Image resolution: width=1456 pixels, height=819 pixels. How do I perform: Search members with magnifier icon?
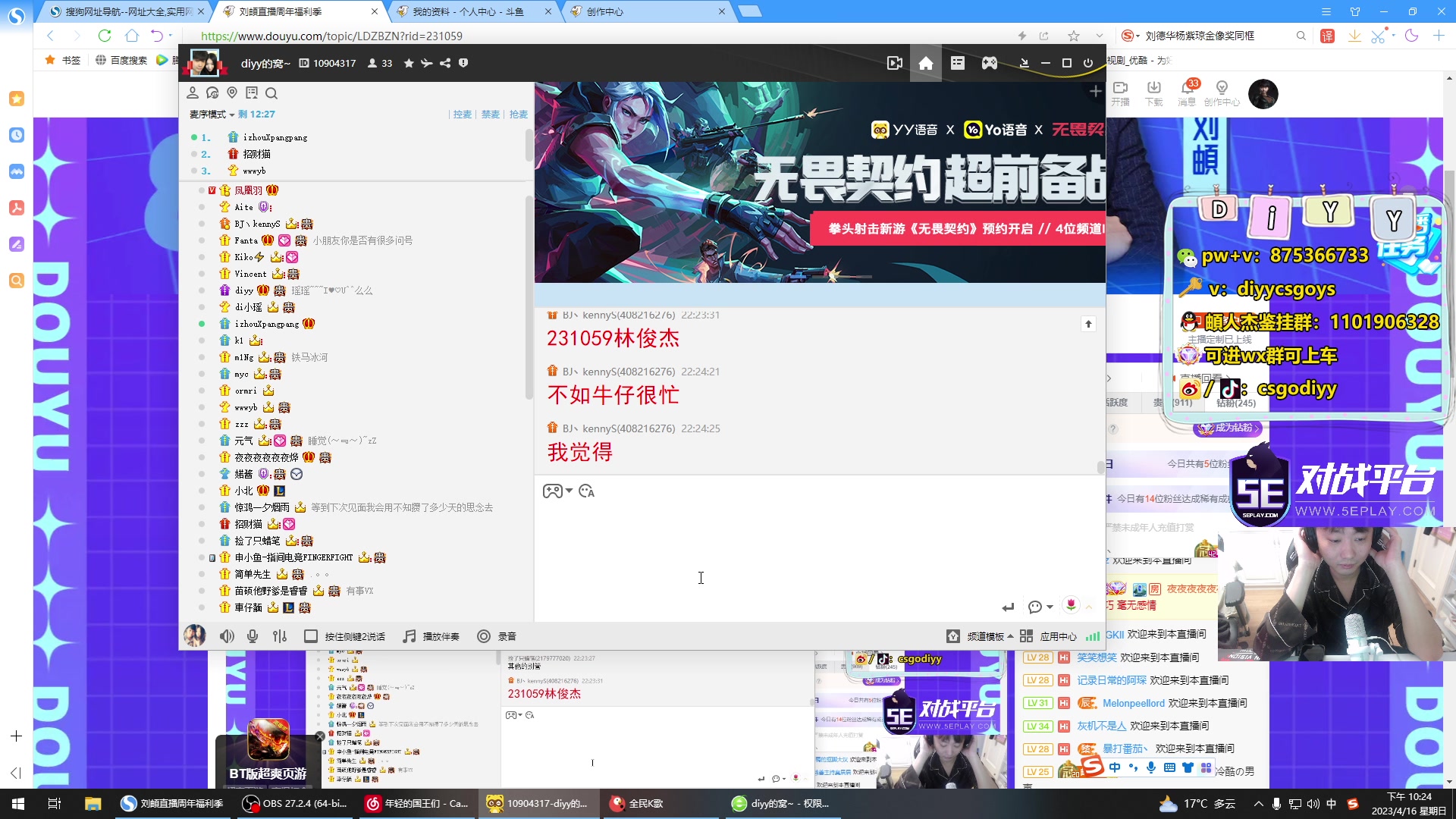271,93
